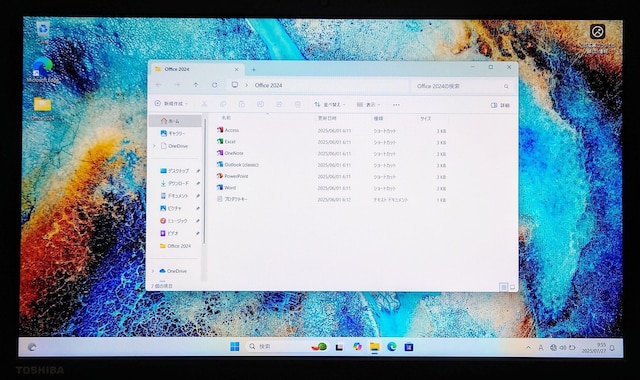640x380 pixels.
Task: Expand the OneDrive item below ギャラリー
Action: pos(154,146)
